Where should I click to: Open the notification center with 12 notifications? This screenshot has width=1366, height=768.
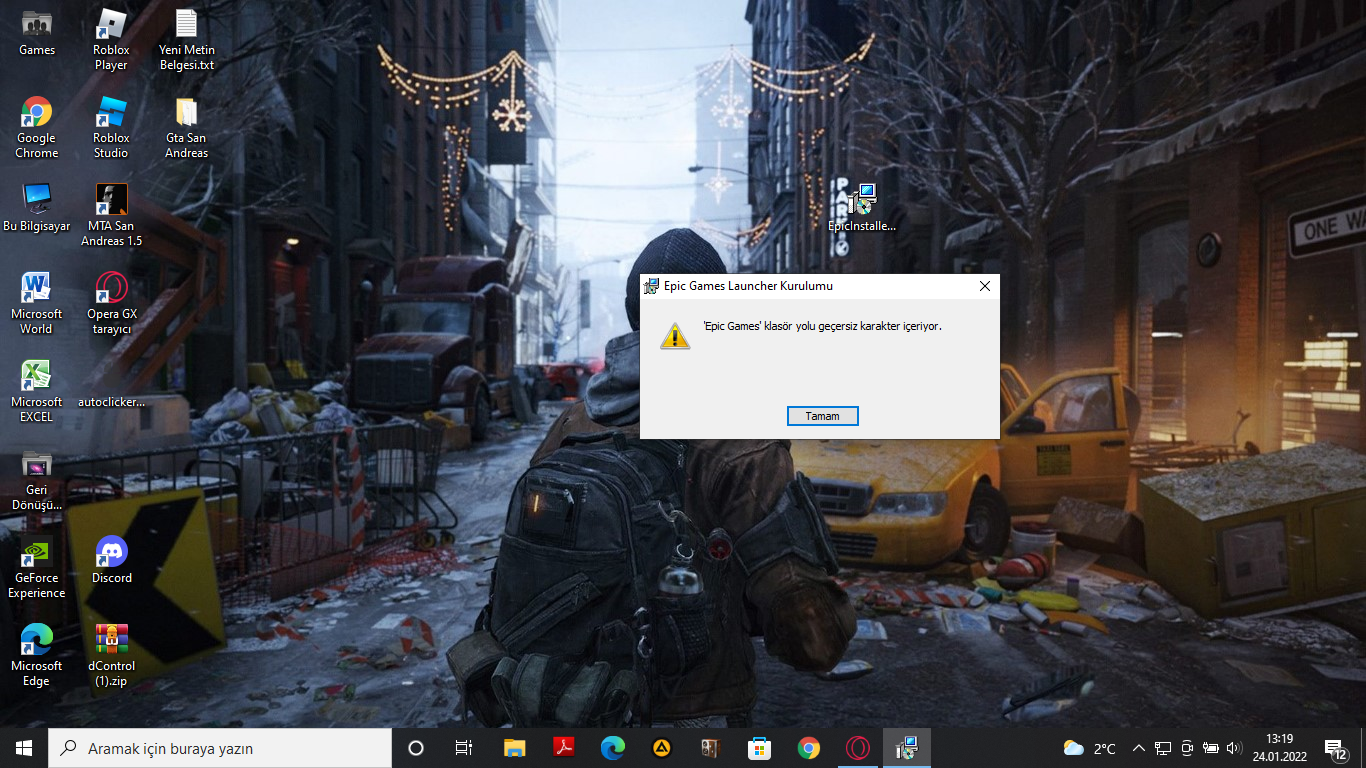click(1336, 748)
